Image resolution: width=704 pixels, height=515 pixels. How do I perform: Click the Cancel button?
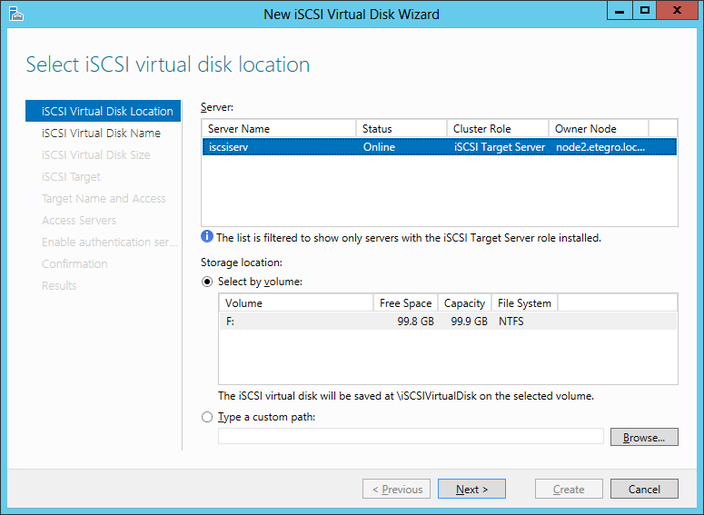(x=644, y=489)
